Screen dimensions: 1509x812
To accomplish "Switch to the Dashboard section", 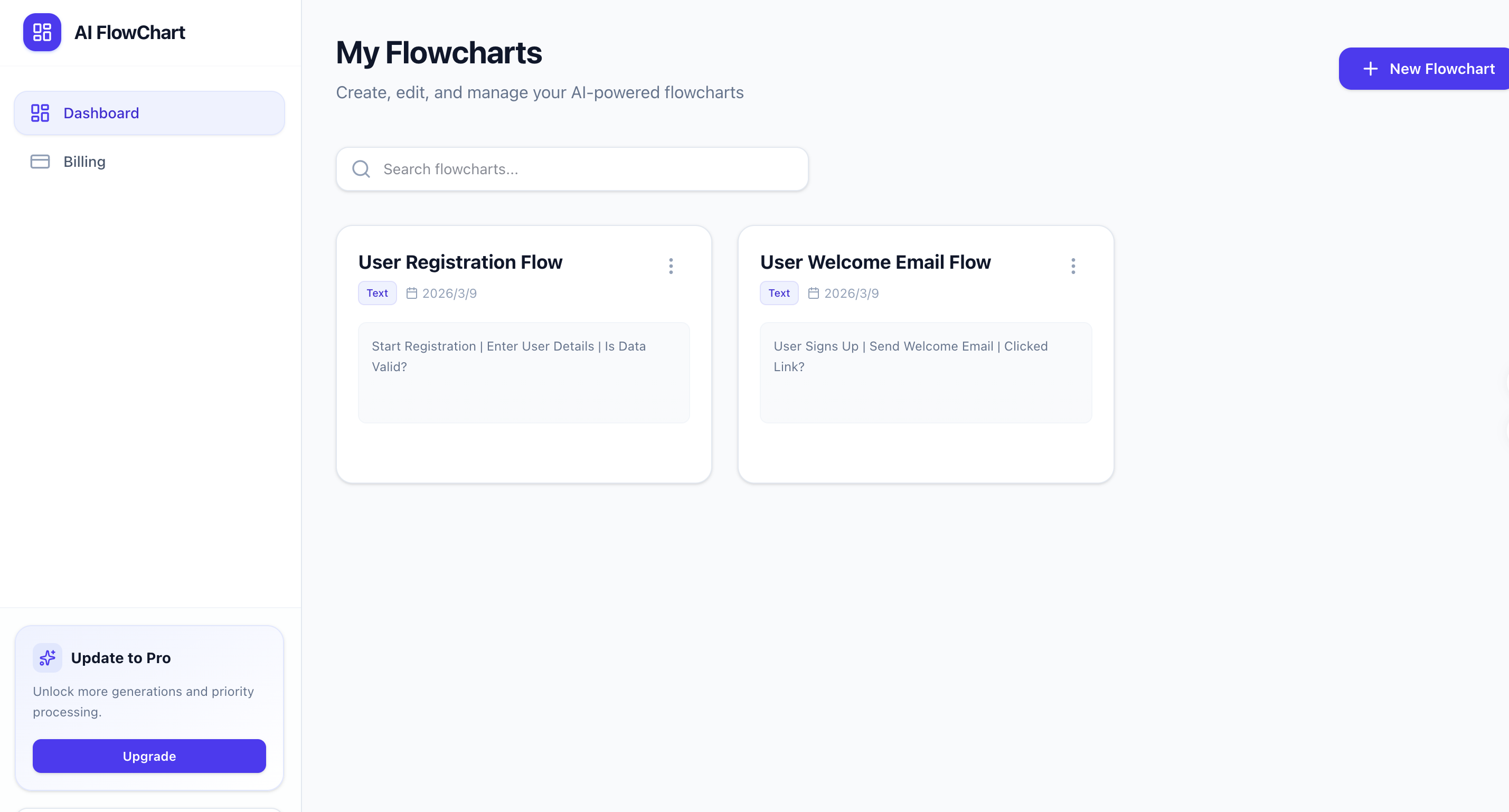I will tap(101, 112).
